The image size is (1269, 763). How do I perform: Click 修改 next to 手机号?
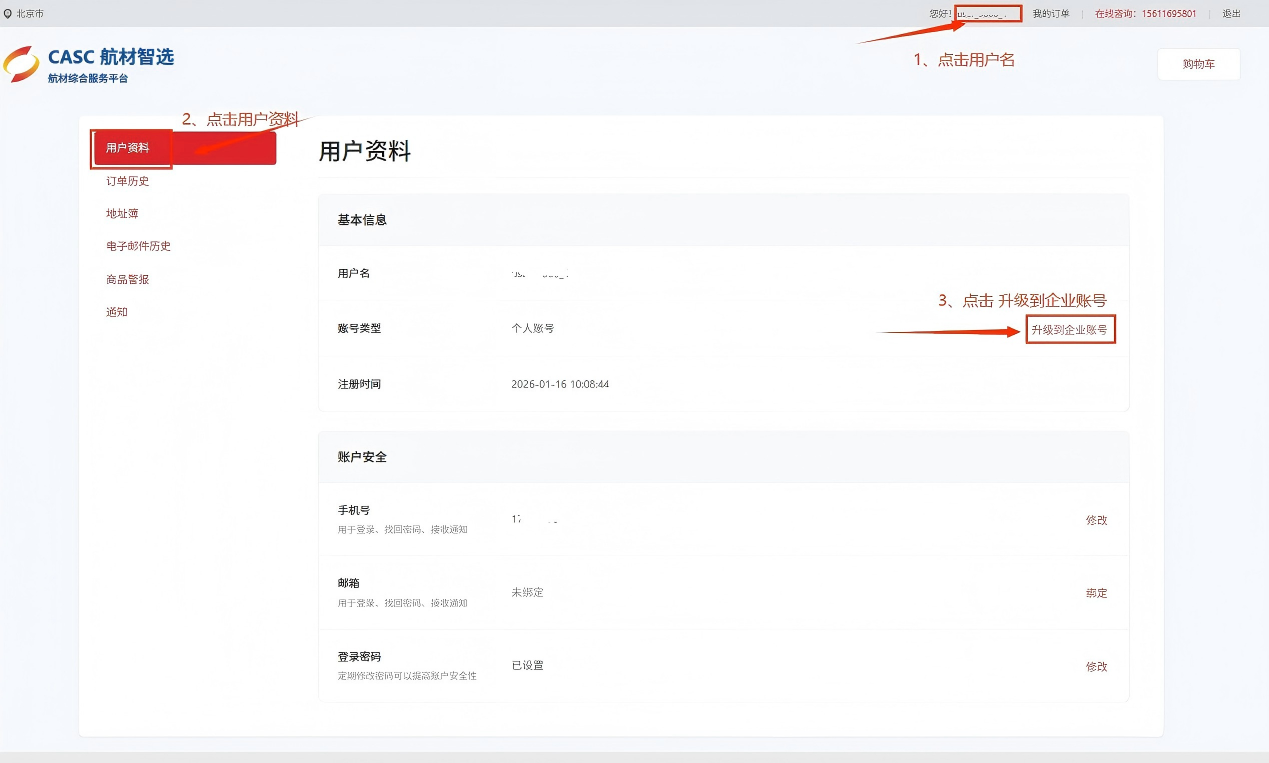click(x=1096, y=520)
